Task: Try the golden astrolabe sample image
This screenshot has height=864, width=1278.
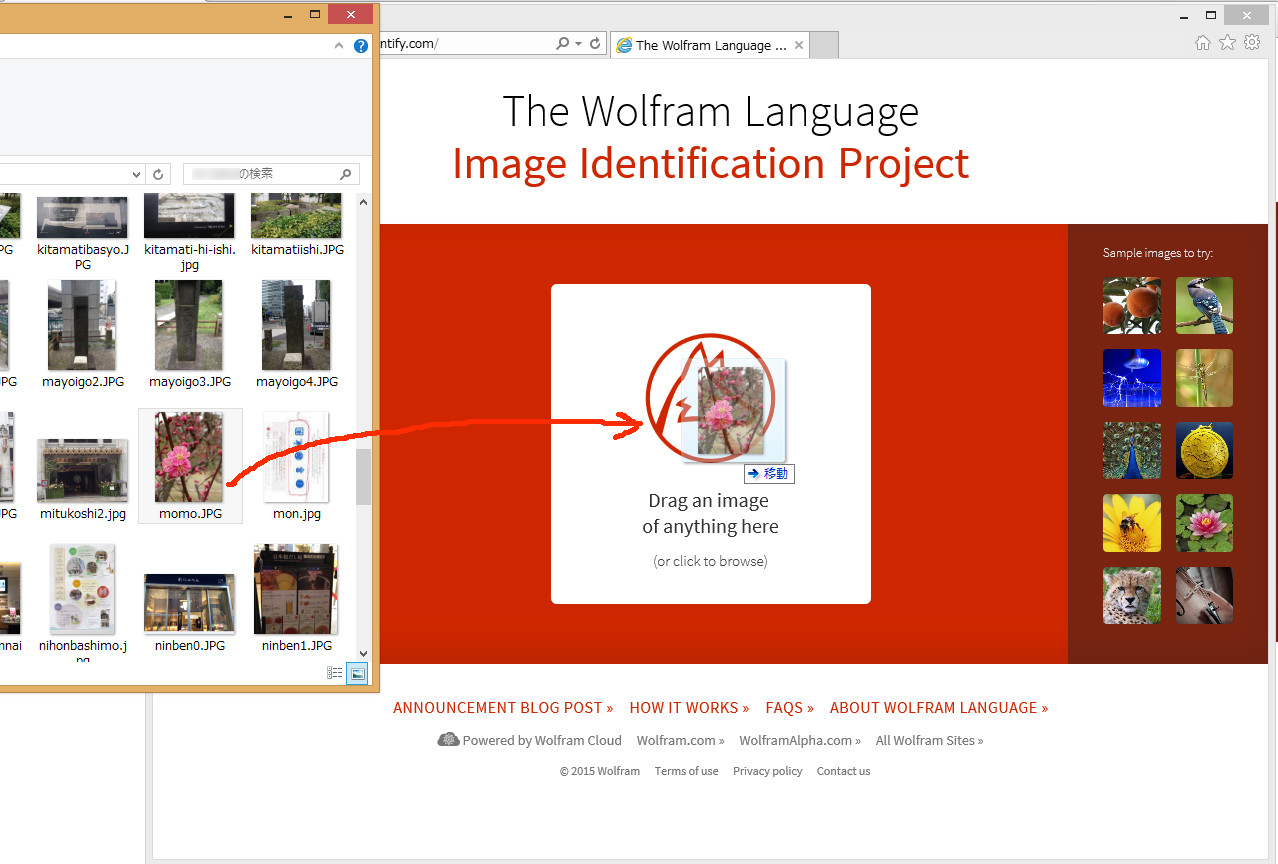Action: (x=1204, y=450)
